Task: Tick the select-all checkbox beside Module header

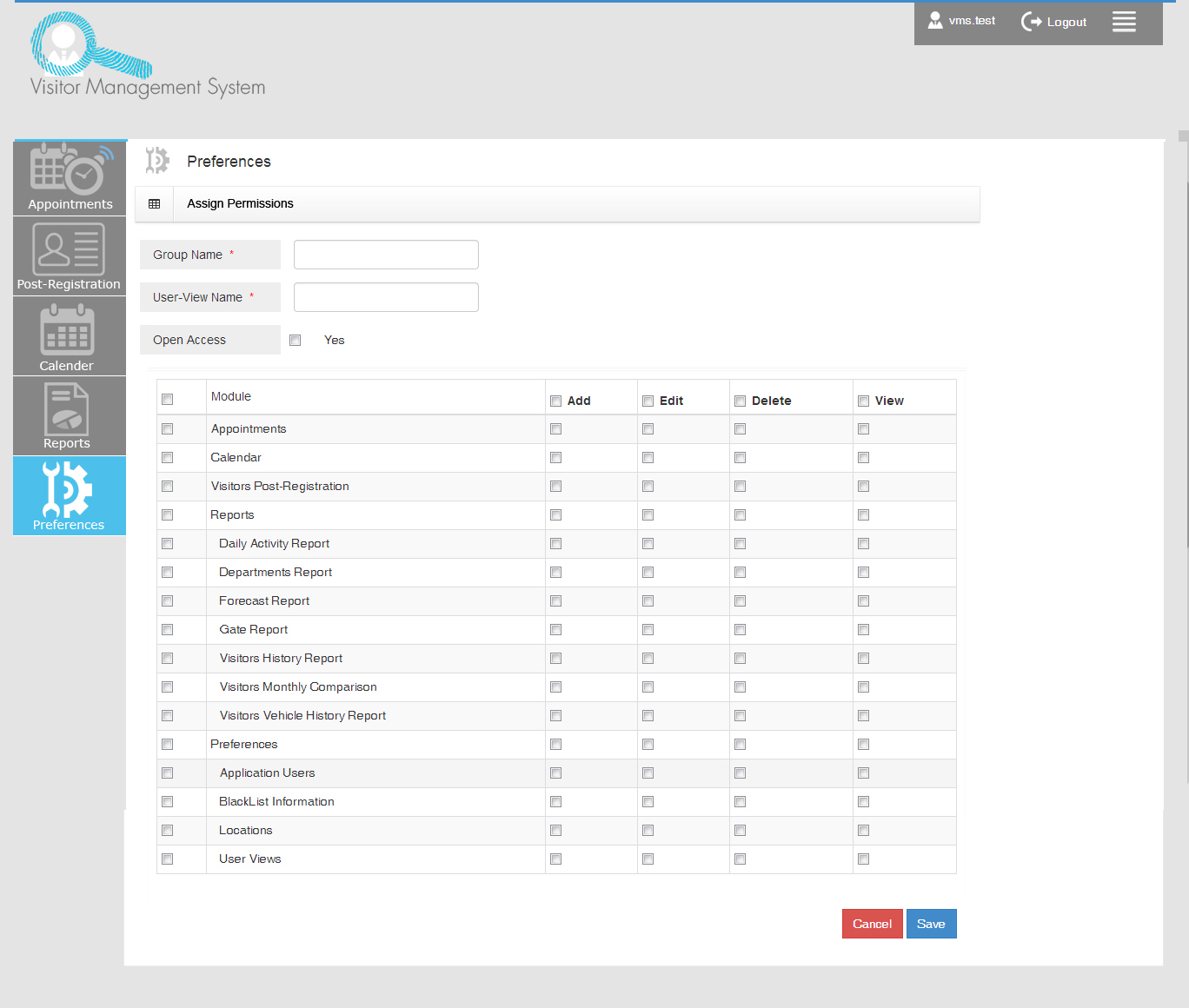Action: coord(168,400)
